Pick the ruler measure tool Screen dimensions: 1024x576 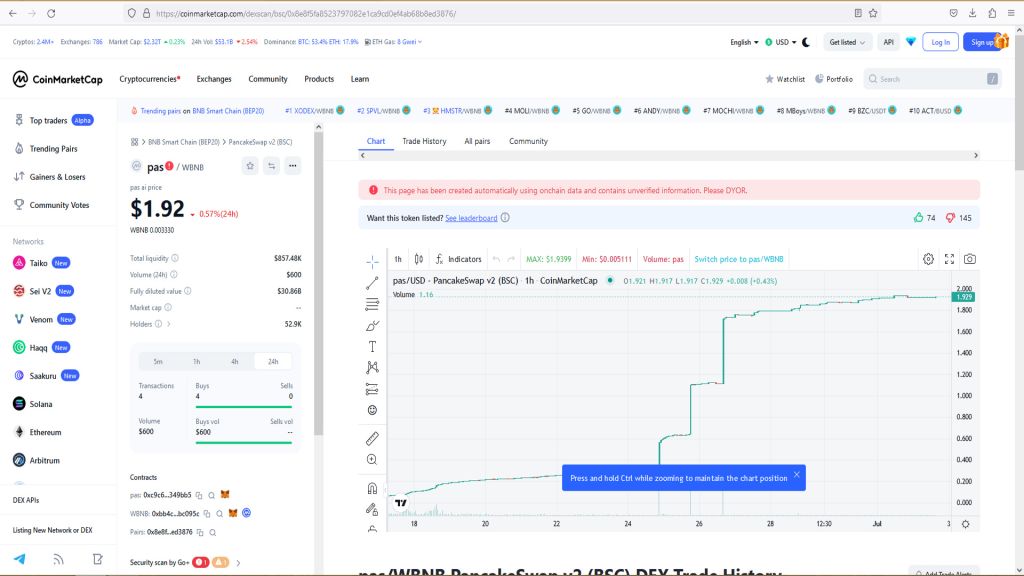[x=372, y=438]
